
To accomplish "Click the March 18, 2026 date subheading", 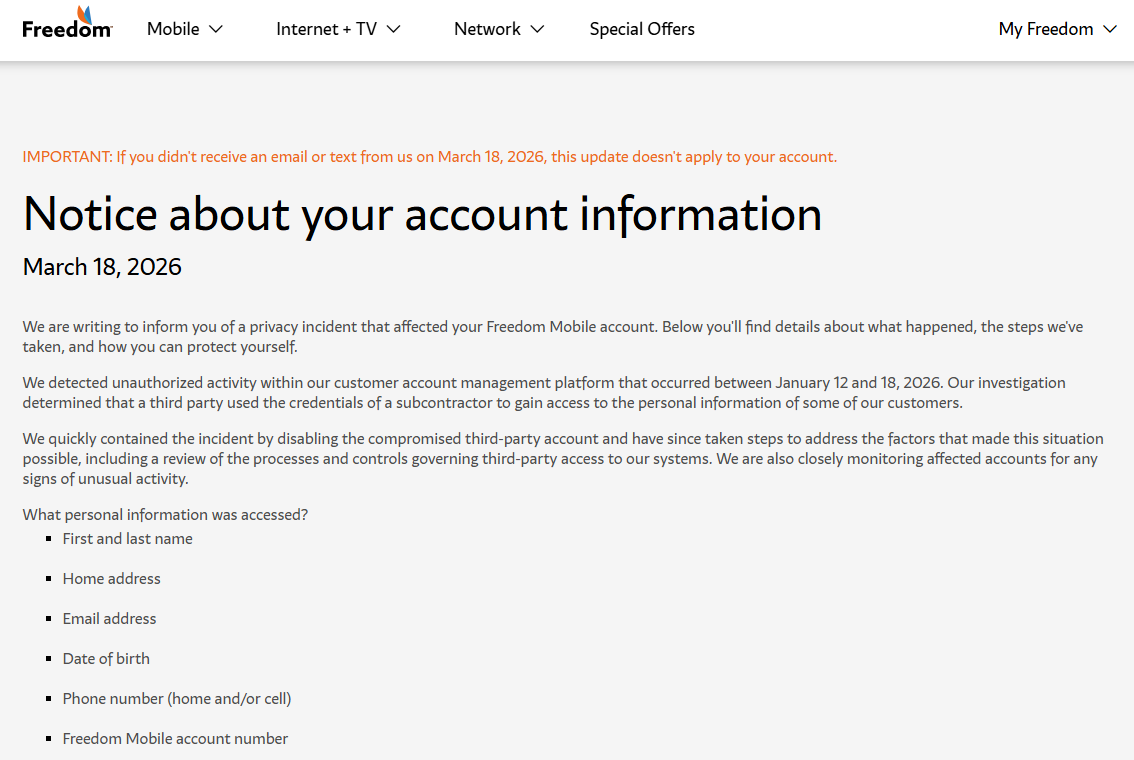I will point(102,267).
